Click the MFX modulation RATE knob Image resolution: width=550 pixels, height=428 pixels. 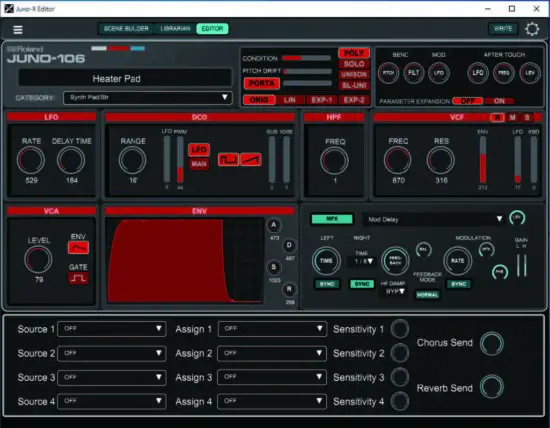click(x=457, y=261)
